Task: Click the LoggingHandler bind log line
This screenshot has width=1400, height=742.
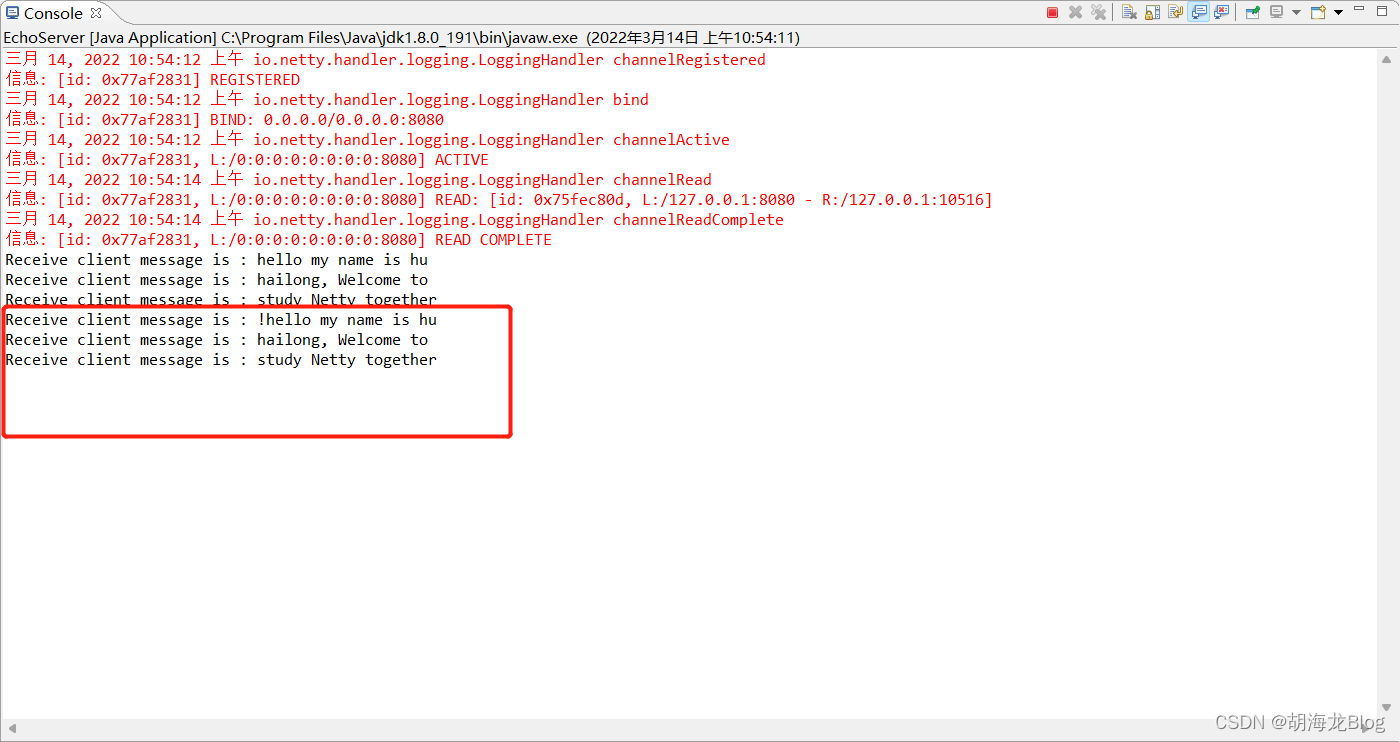Action: pyautogui.click(x=327, y=100)
